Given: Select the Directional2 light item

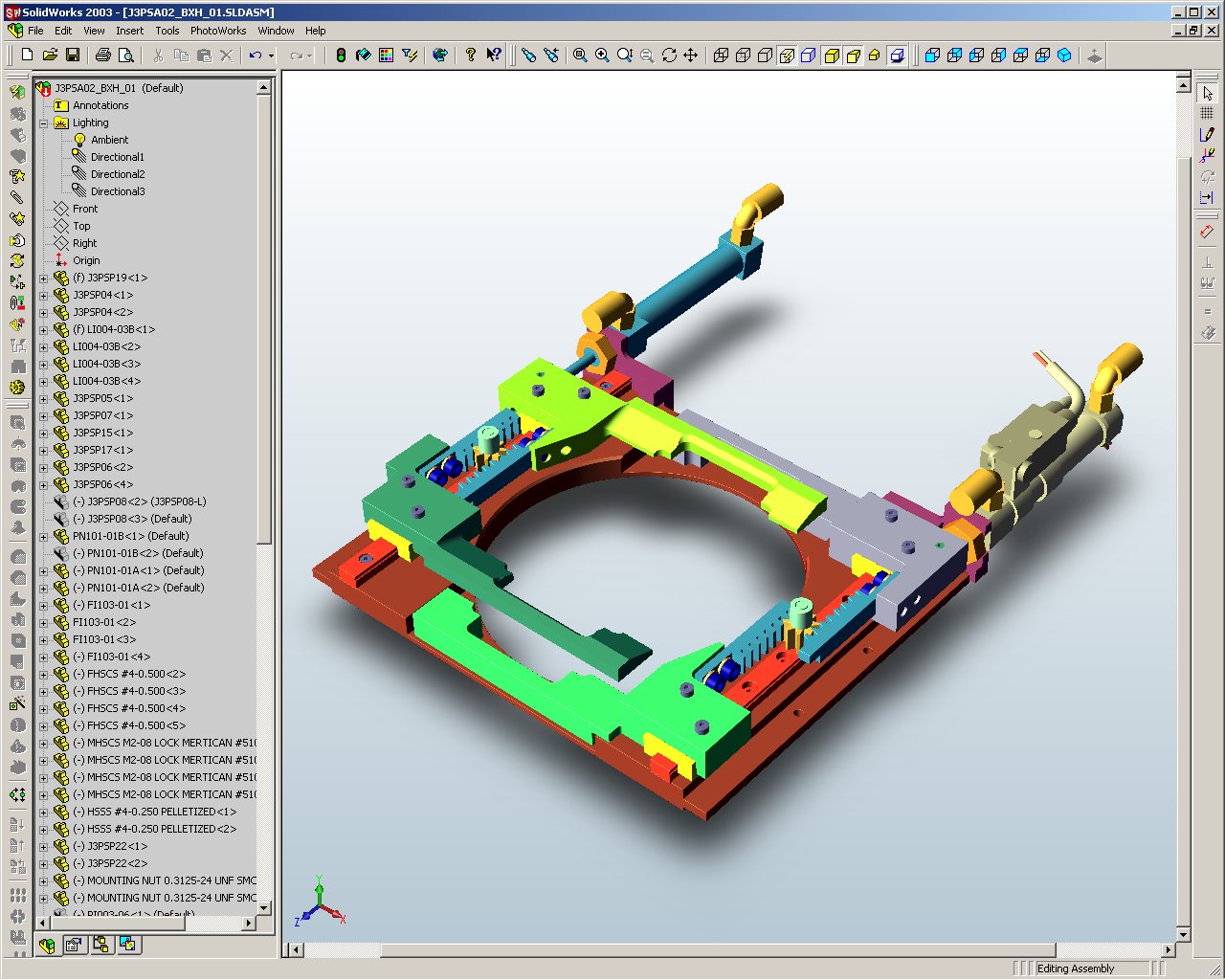Looking at the screenshot, I should tap(117, 175).
